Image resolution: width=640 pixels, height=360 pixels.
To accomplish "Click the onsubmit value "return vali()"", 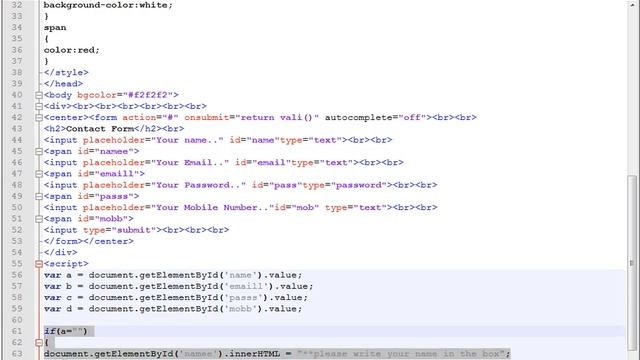I will point(277,118).
